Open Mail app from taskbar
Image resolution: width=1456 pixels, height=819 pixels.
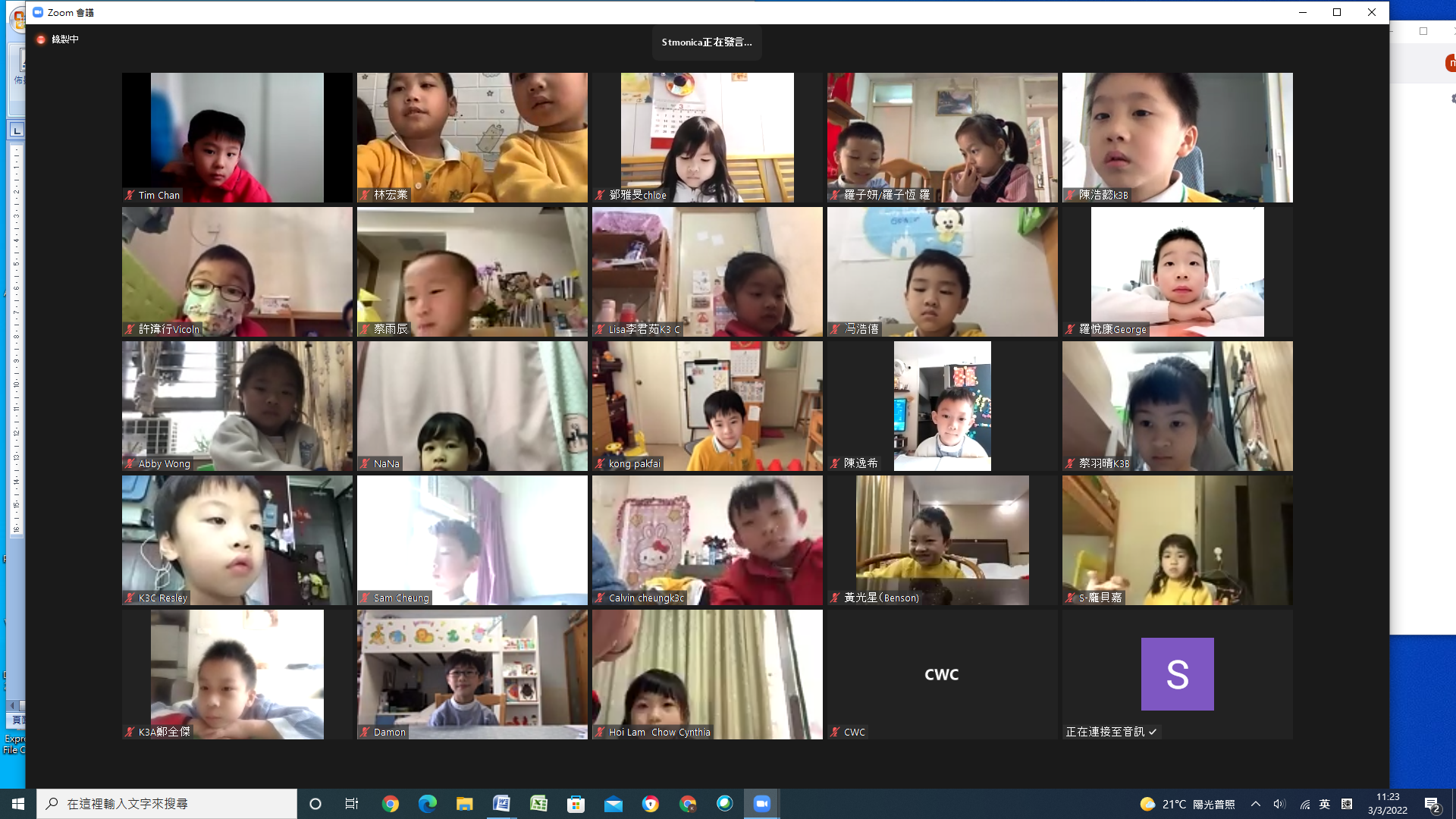pos(613,804)
